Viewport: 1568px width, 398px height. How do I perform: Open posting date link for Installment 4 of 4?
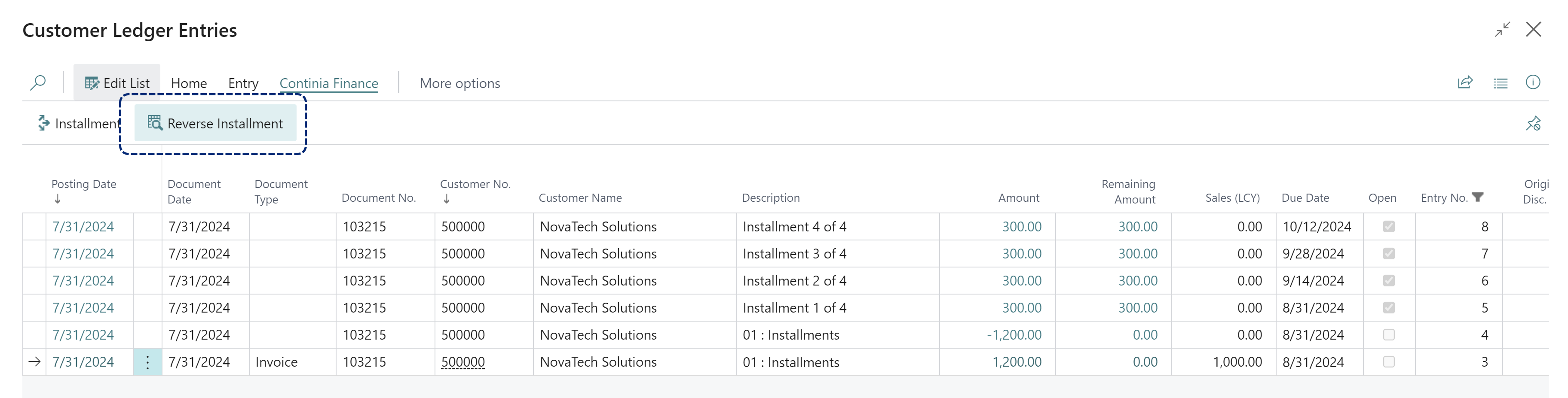pos(83,227)
